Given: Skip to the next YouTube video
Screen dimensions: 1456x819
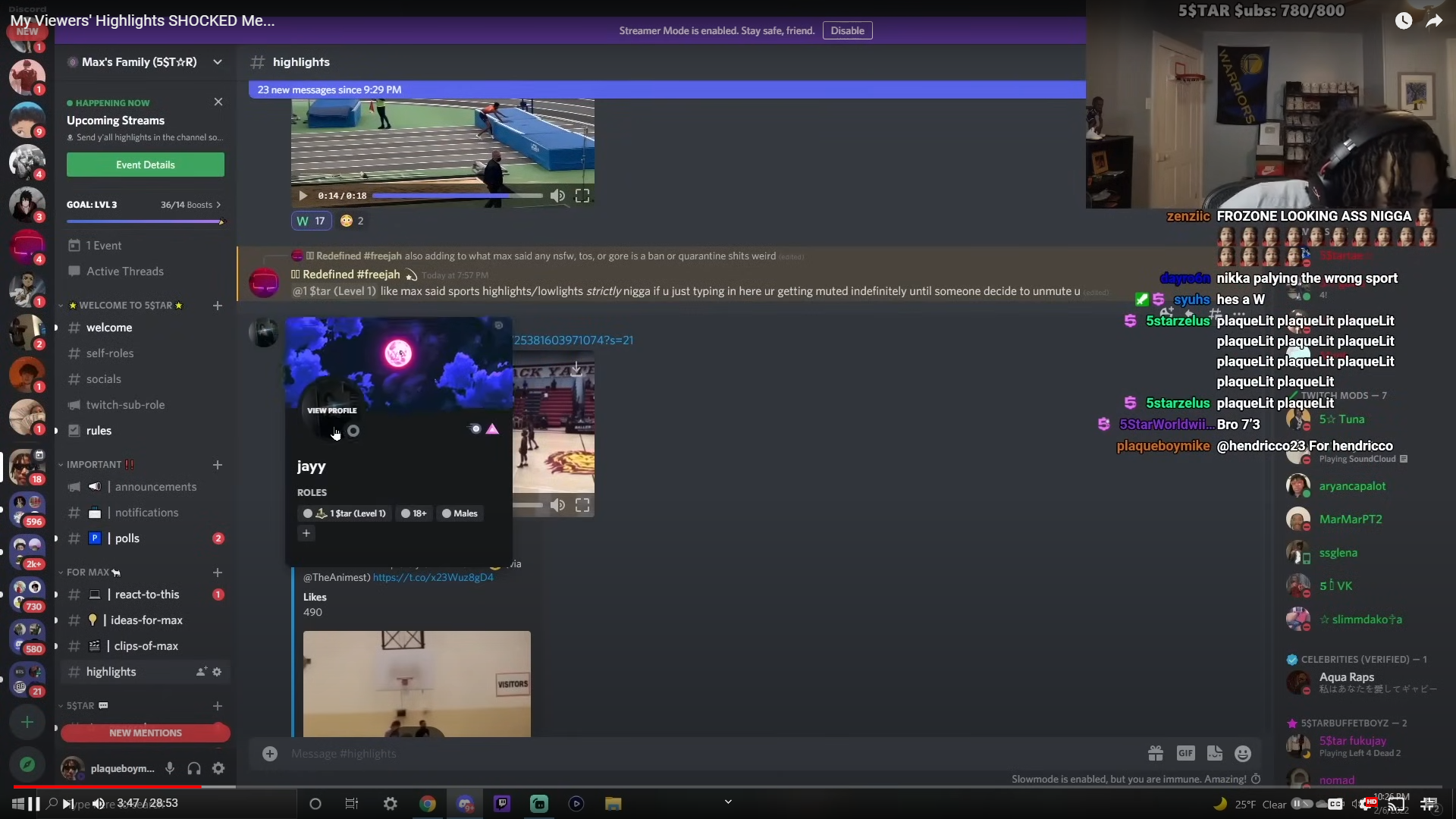Looking at the screenshot, I should click(x=68, y=804).
